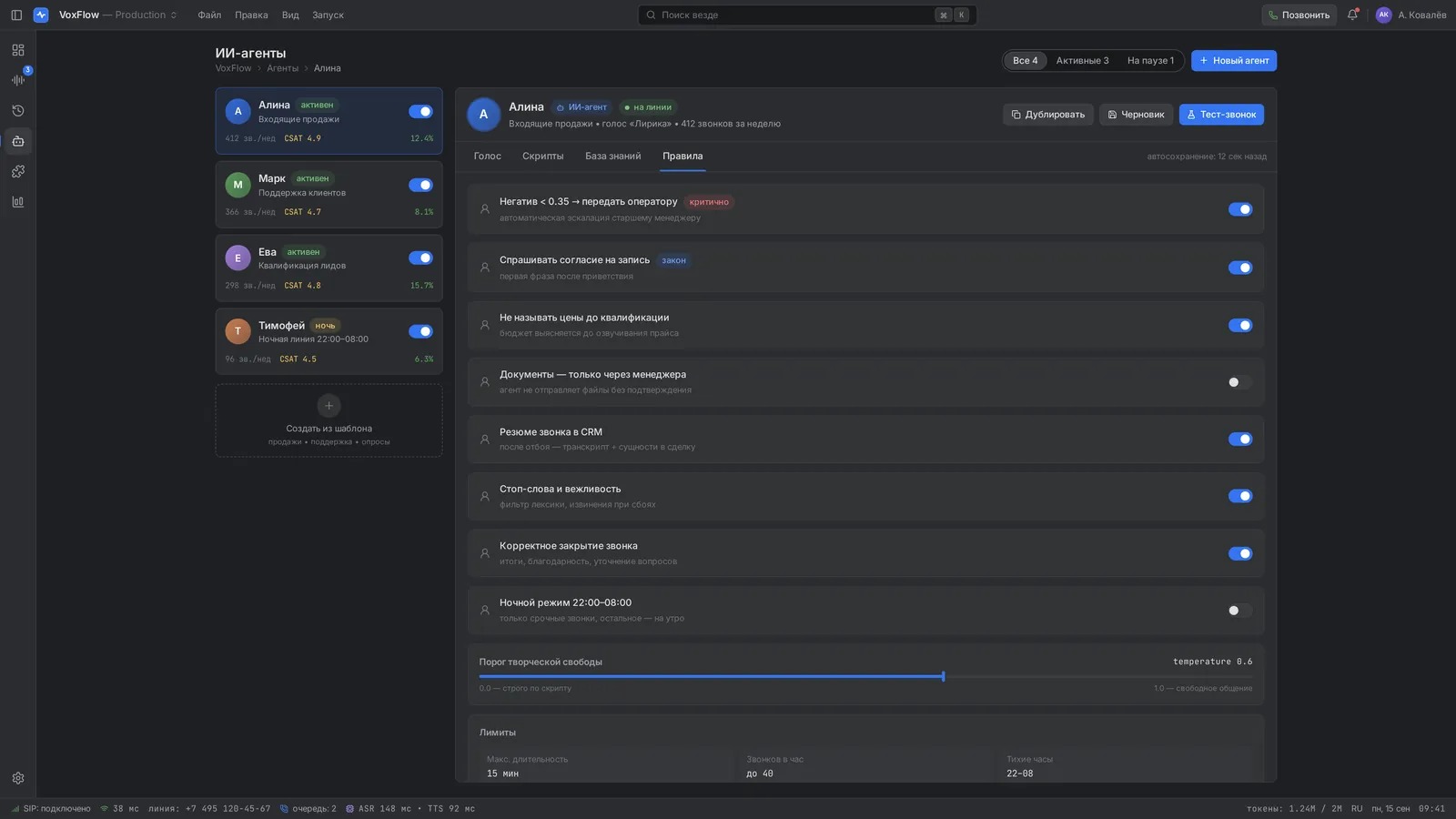Open integrations puzzle sidebar icon

18,171
